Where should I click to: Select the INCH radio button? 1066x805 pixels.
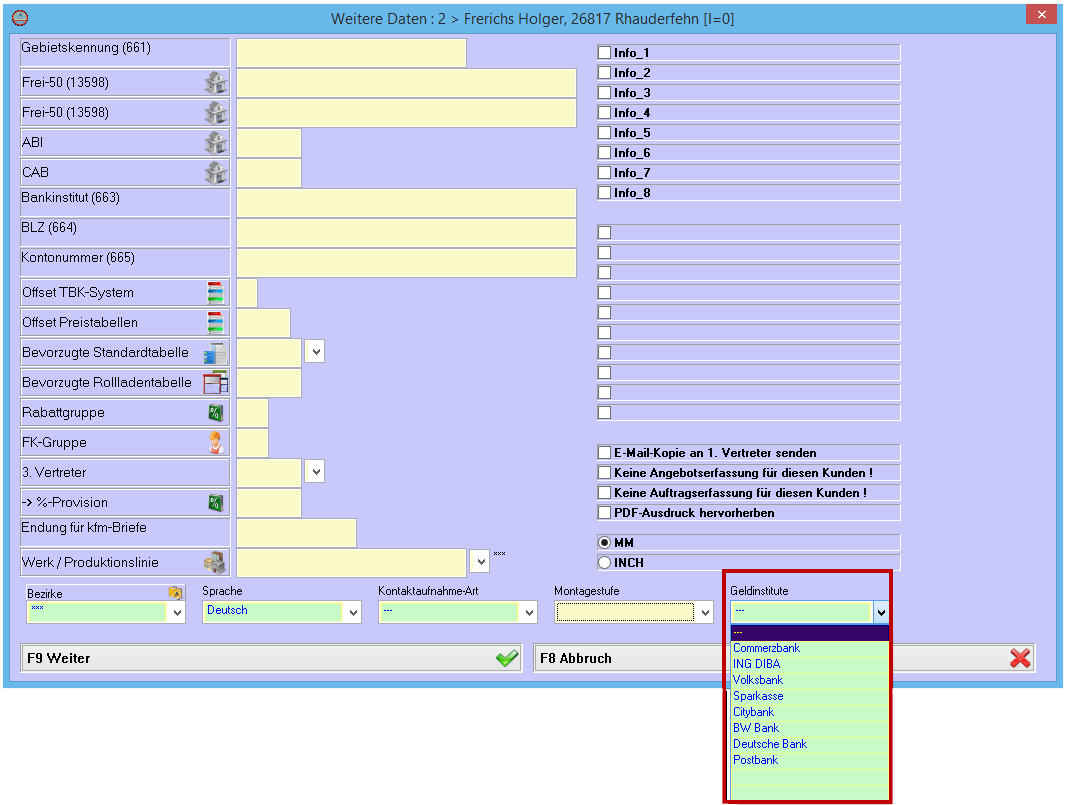tap(604, 562)
